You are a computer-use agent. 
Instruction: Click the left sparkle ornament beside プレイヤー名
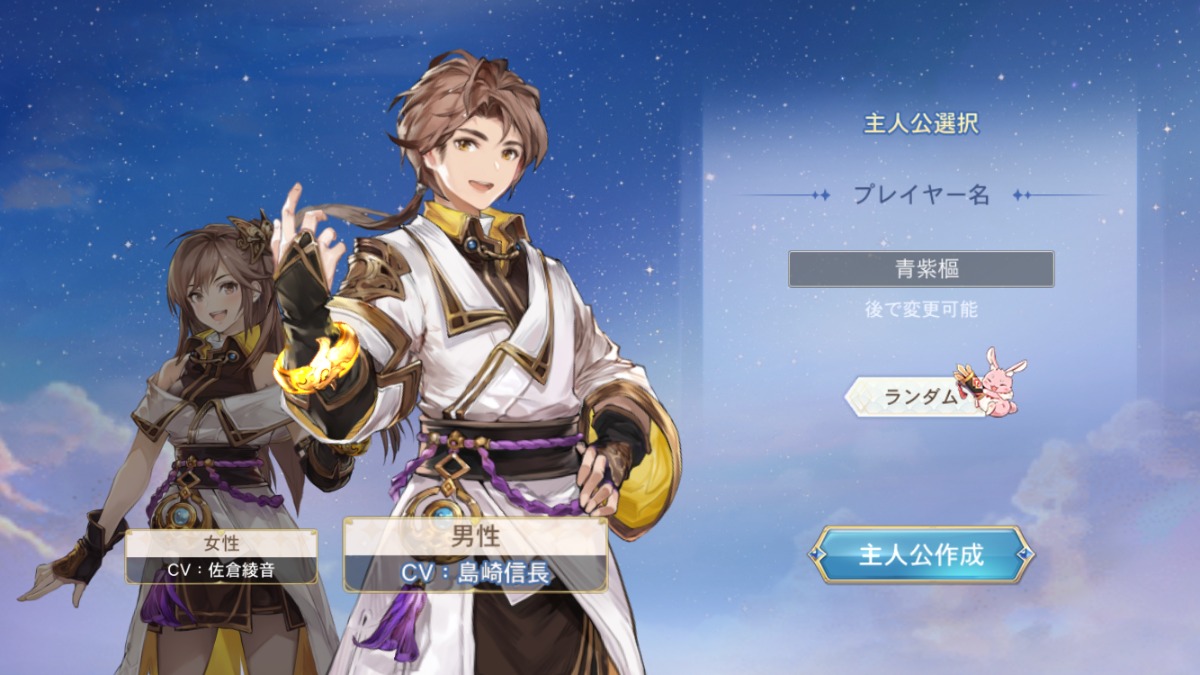click(820, 195)
